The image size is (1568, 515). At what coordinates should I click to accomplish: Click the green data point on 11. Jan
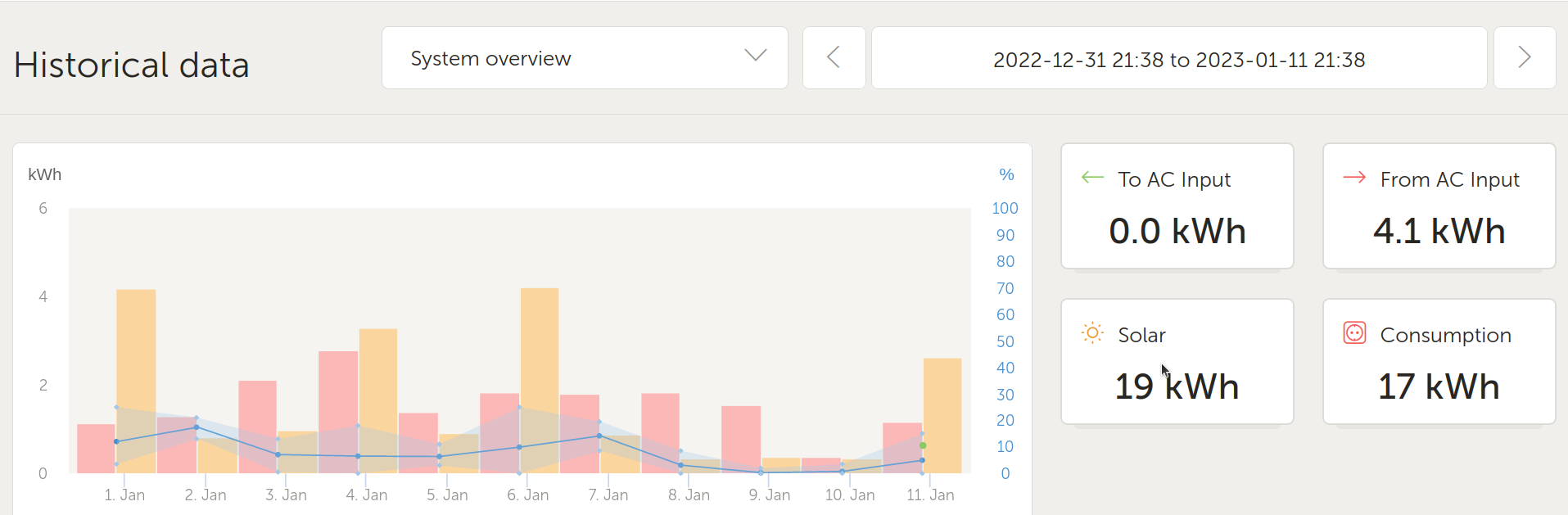pyautogui.click(x=923, y=445)
